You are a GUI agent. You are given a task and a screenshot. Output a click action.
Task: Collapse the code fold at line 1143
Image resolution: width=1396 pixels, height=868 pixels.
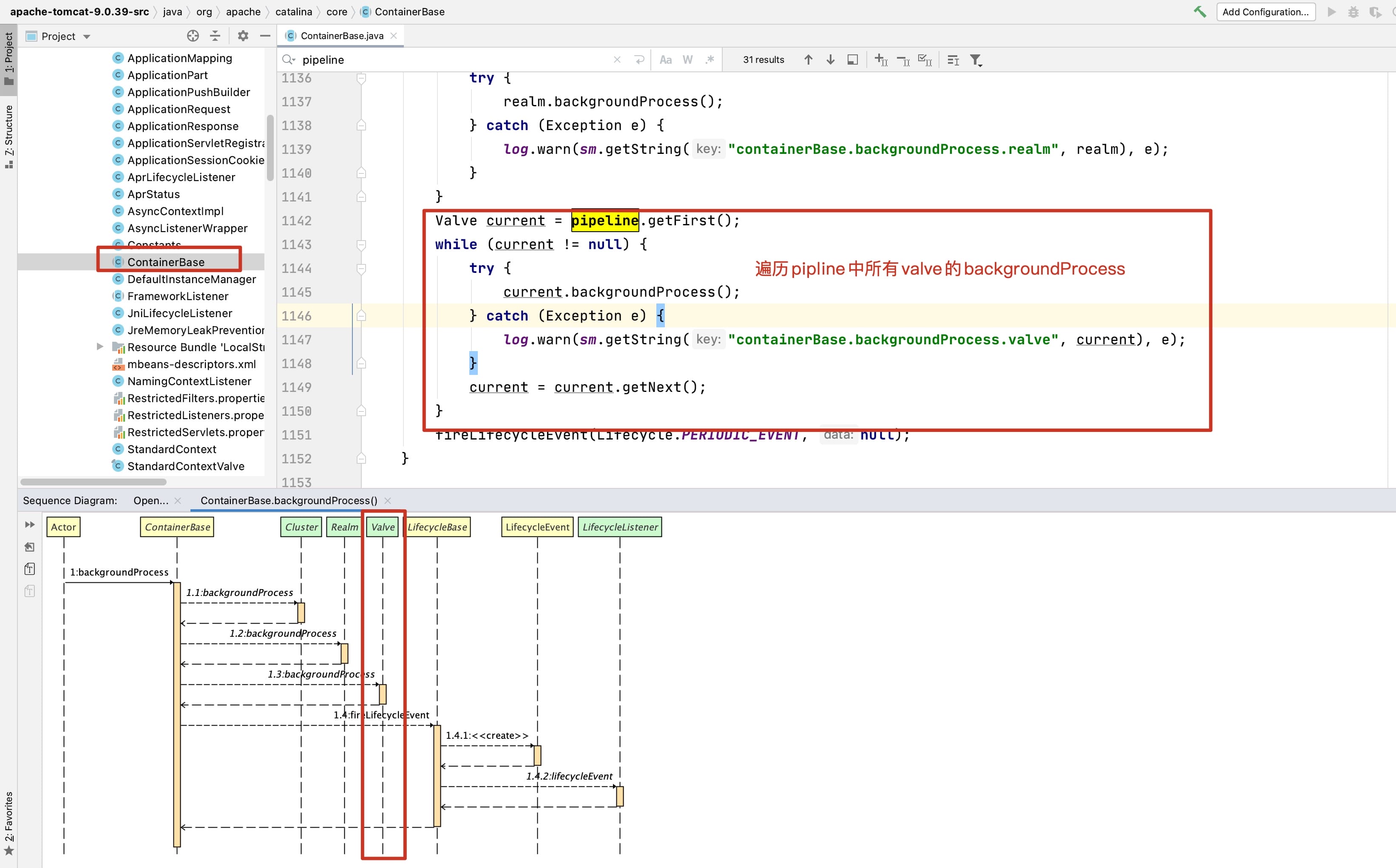coord(361,244)
